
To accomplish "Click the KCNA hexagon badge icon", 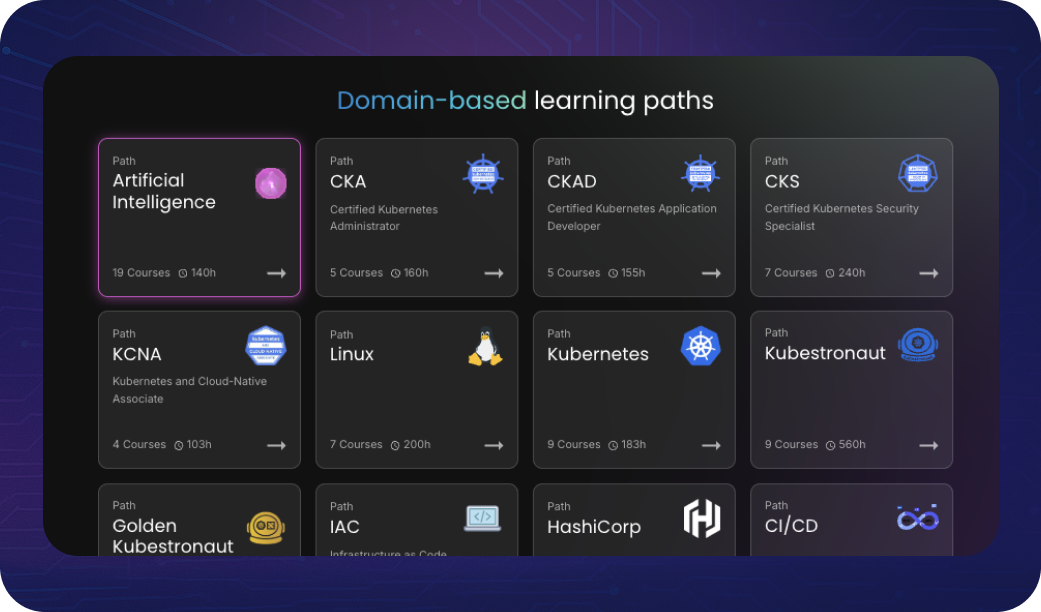I will (x=266, y=346).
